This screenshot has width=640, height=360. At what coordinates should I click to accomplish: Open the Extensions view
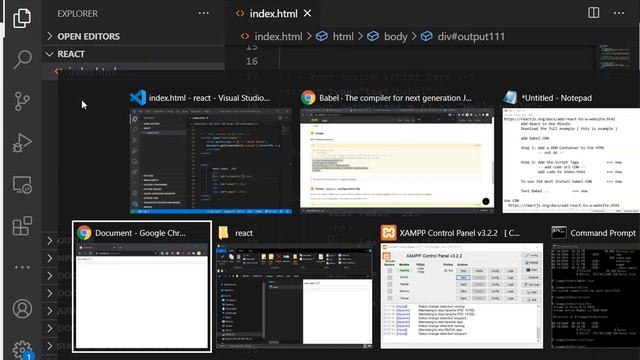(22, 226)
